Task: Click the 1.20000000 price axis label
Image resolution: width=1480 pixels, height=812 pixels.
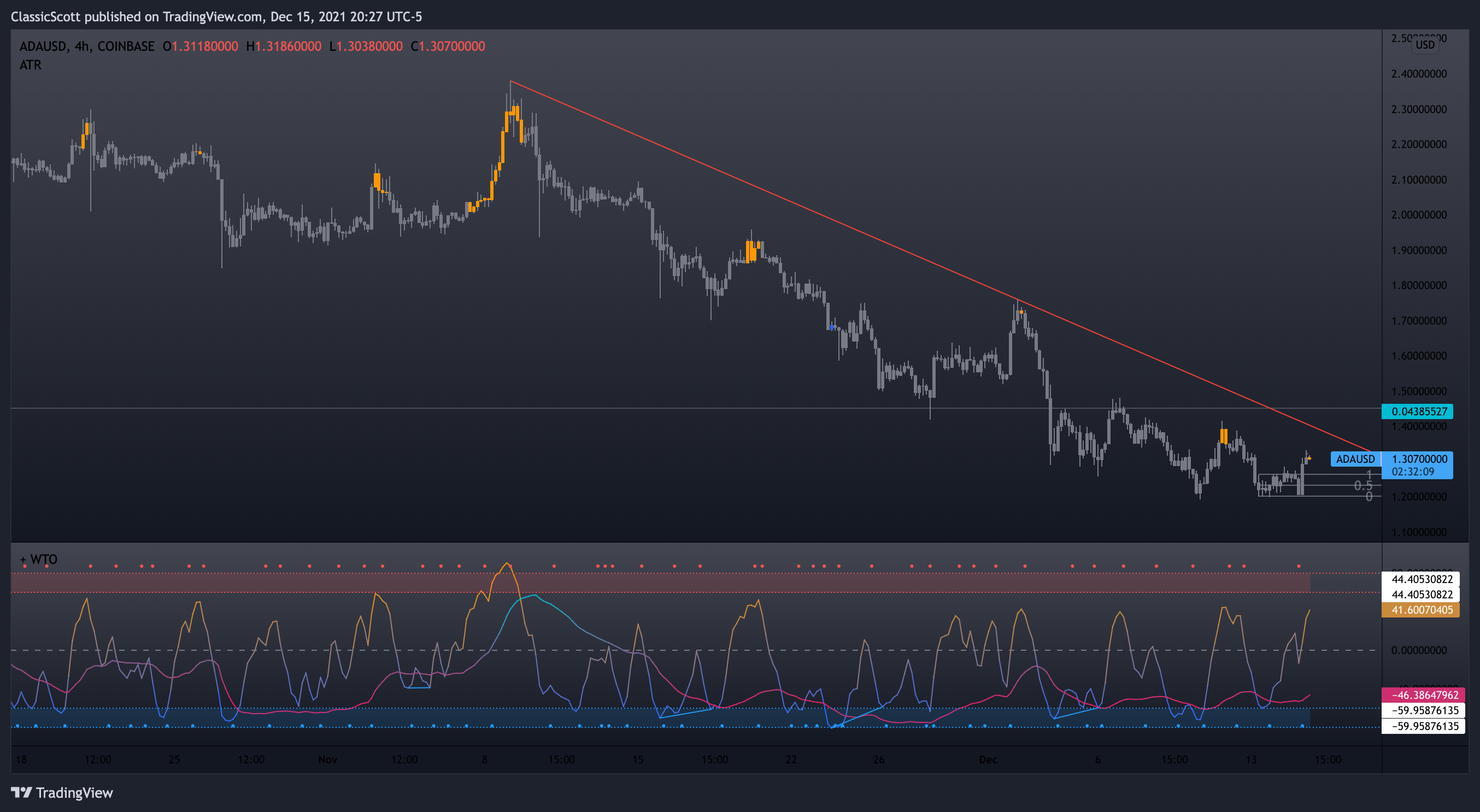Action: click(x=1419, y=497)
